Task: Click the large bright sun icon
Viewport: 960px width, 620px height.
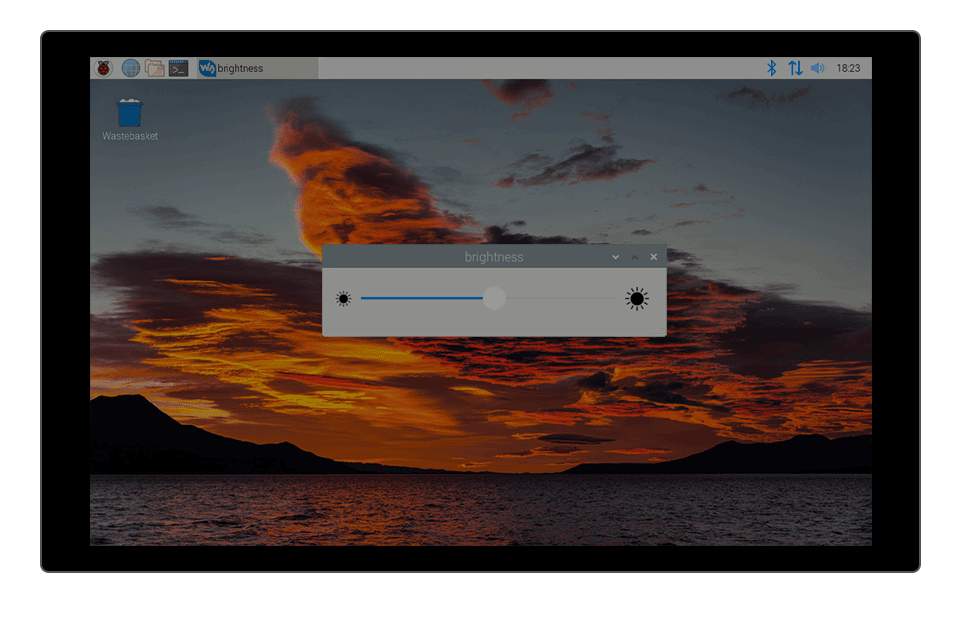Action: coord(637,299)
